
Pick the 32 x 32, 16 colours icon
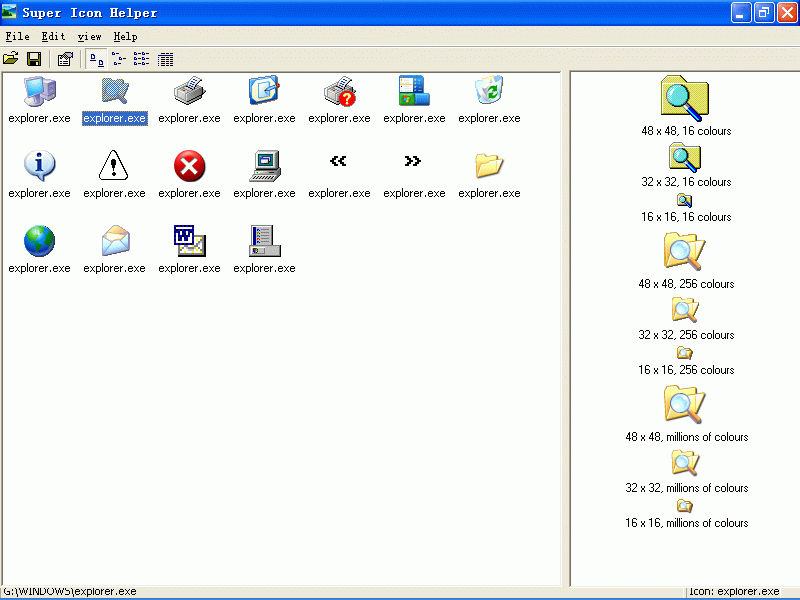point(685,158)
